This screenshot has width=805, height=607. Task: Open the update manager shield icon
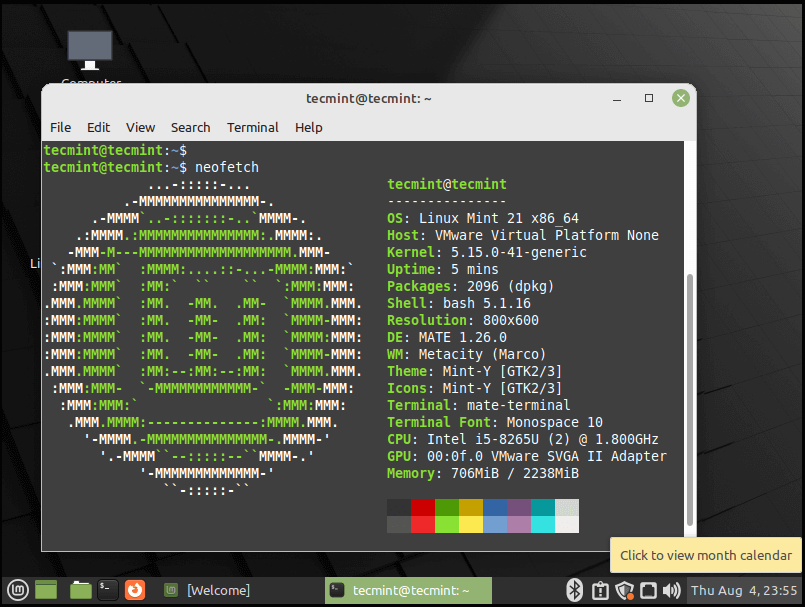(624, 590)
